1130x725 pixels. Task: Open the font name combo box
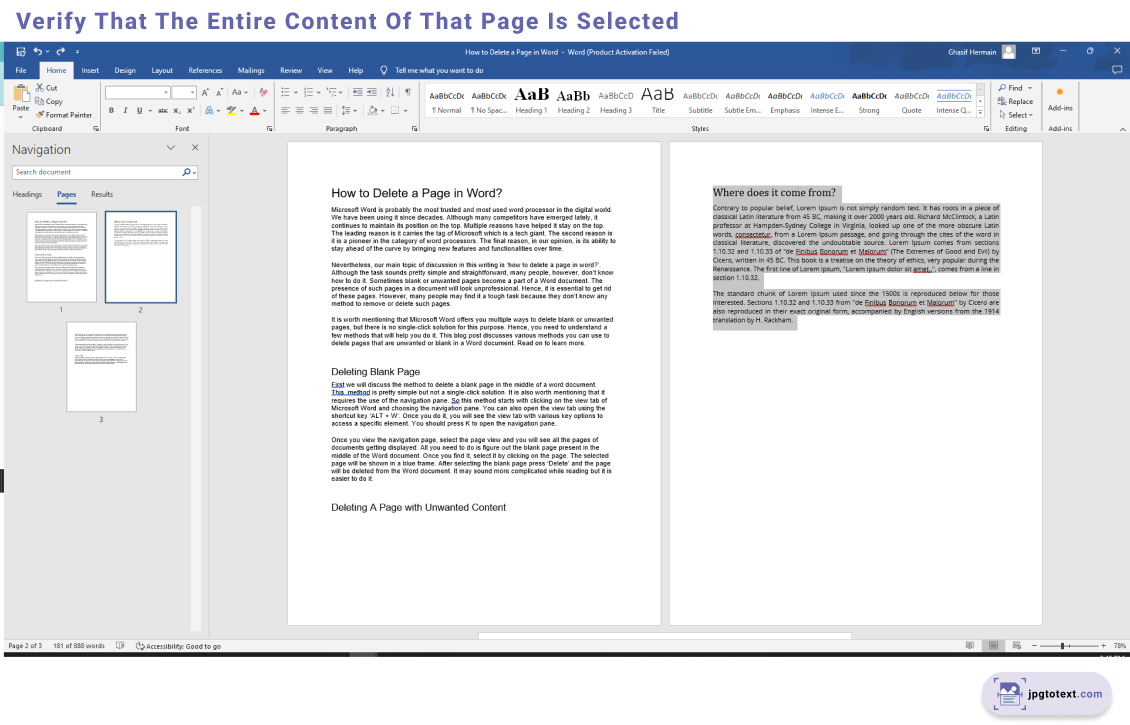pyautogui.click(x=137, y=92)
